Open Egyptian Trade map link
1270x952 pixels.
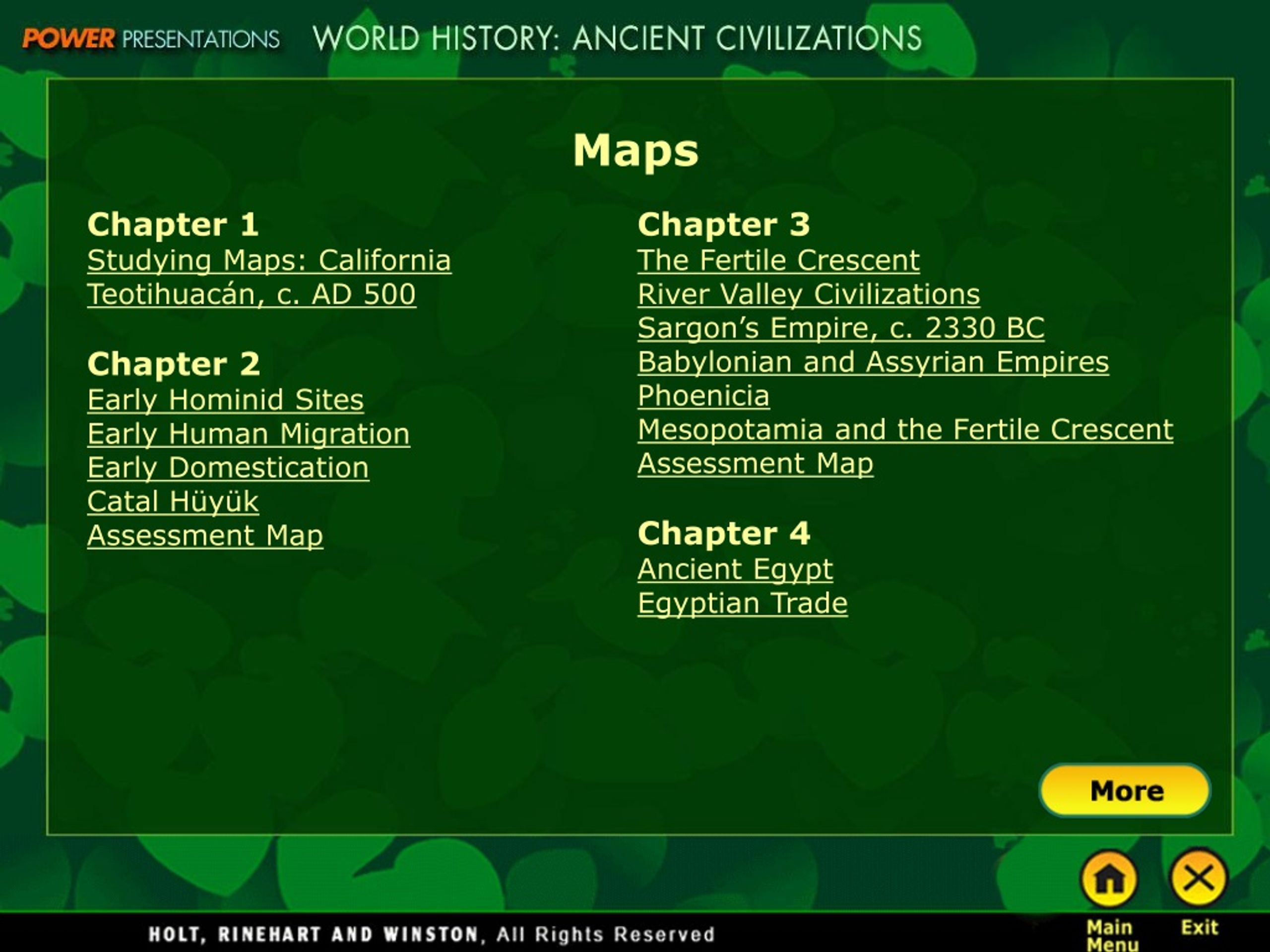tap(742, 604)
